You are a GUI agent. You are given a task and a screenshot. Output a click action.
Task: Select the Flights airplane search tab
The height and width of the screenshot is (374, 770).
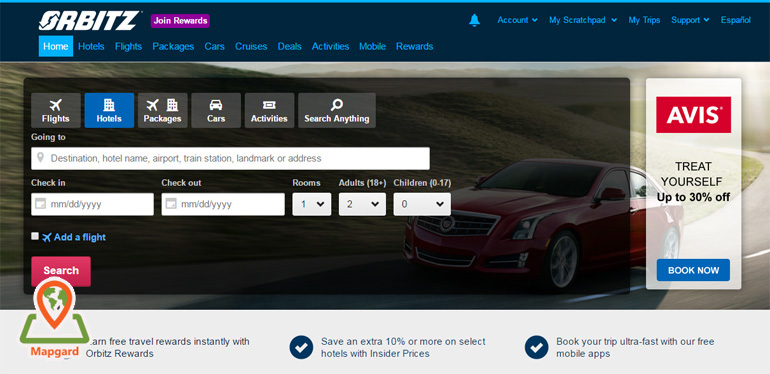tap(55, 110)
